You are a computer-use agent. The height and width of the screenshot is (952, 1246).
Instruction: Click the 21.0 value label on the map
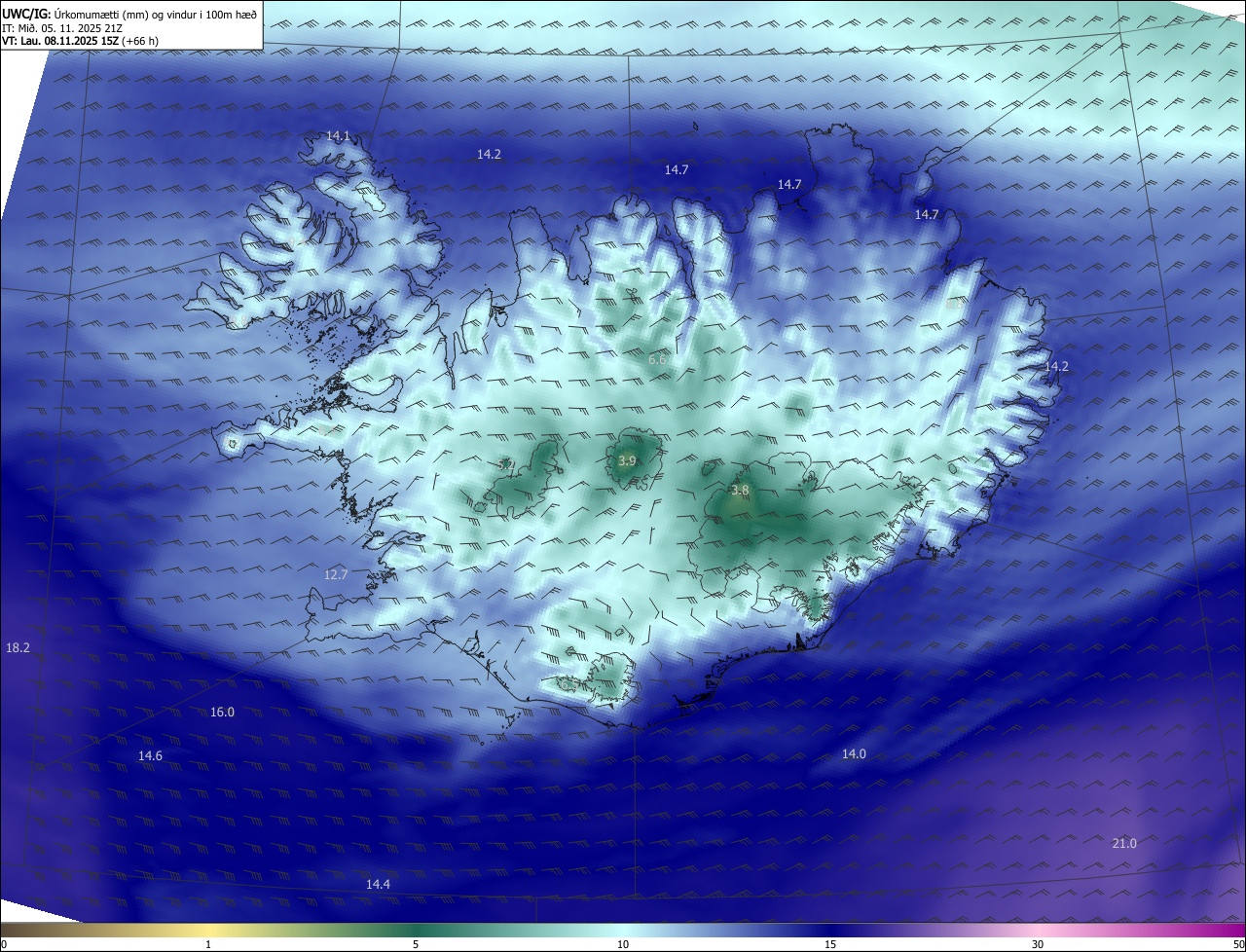[1124, 843]
